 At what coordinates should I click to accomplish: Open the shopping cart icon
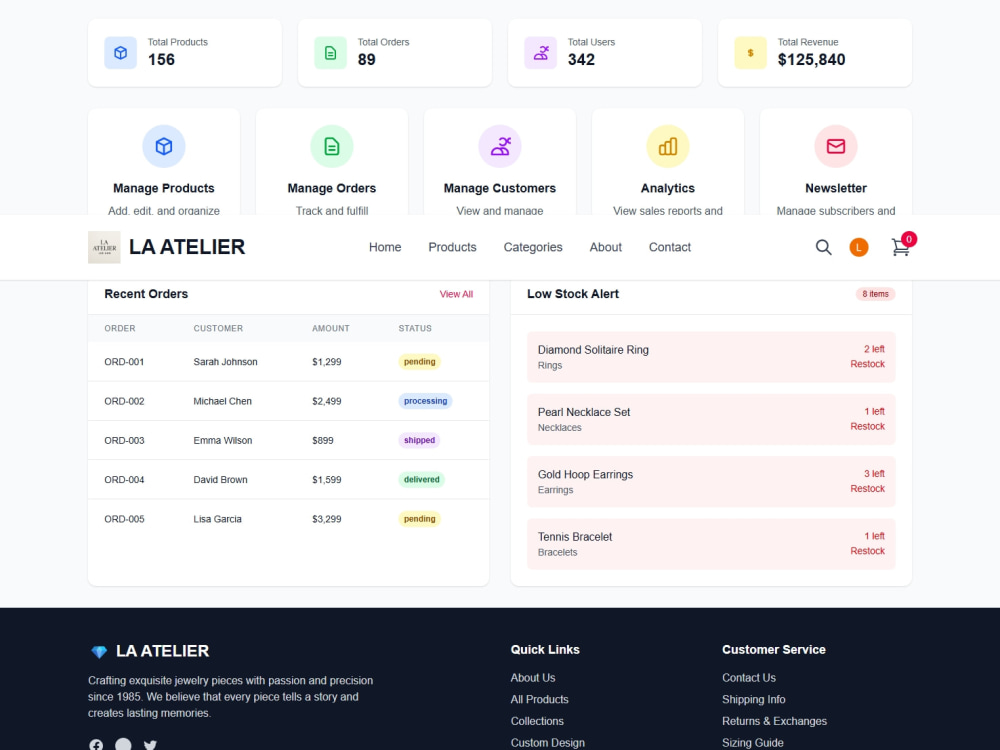point(900,248)
